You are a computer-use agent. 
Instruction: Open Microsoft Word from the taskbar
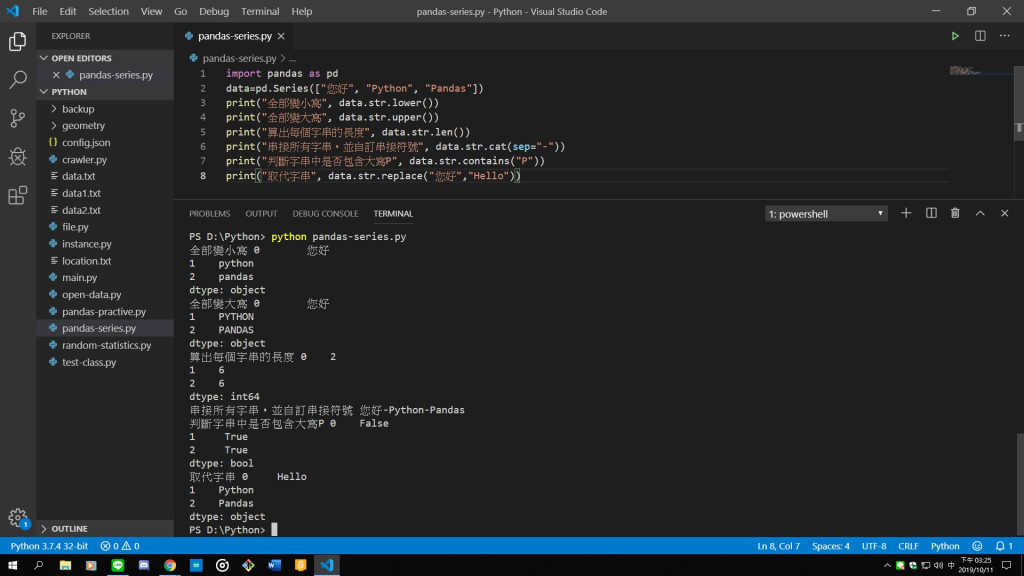(274, 566)
